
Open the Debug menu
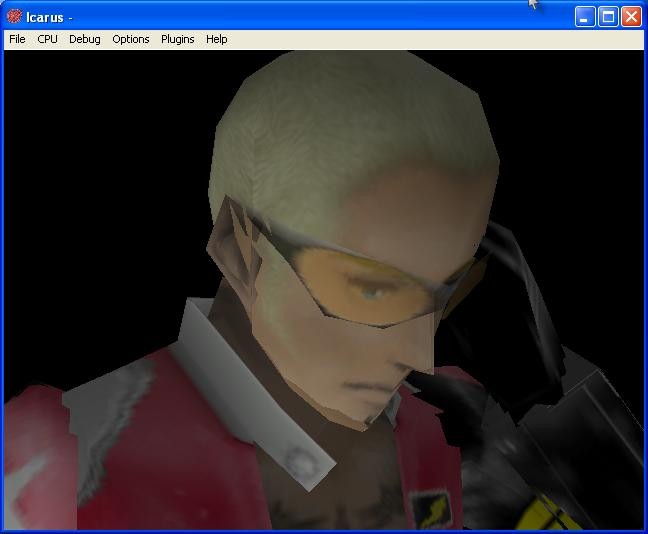[x=85, y=39]
